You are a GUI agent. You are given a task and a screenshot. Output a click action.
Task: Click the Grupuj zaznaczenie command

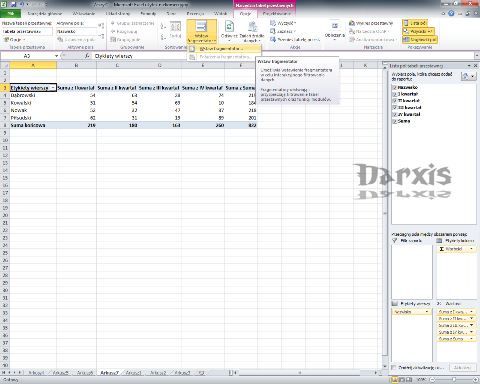pos(132,23)
